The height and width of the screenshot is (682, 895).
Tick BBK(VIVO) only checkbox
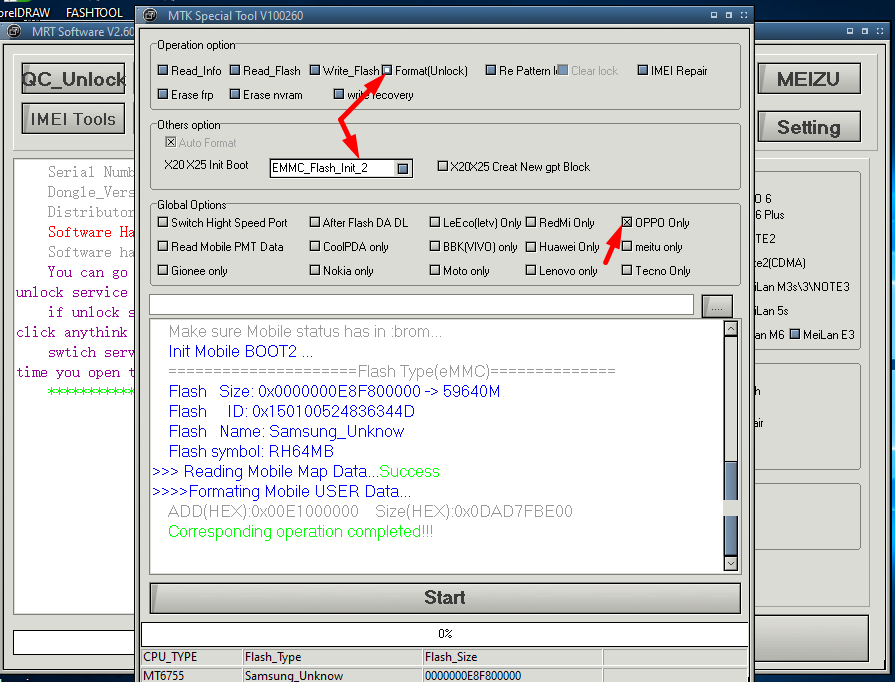tap(435, 246)
